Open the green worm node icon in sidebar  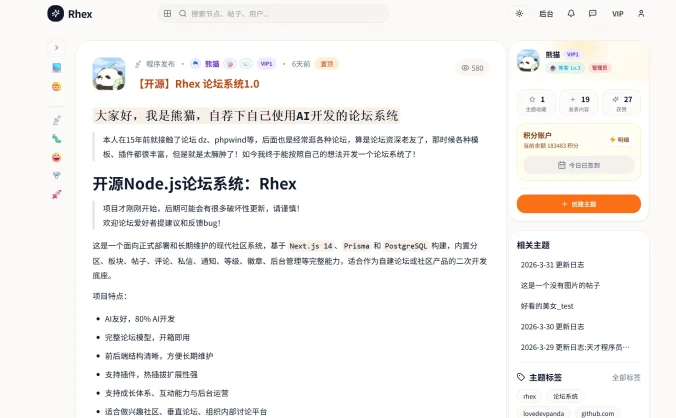56,139
